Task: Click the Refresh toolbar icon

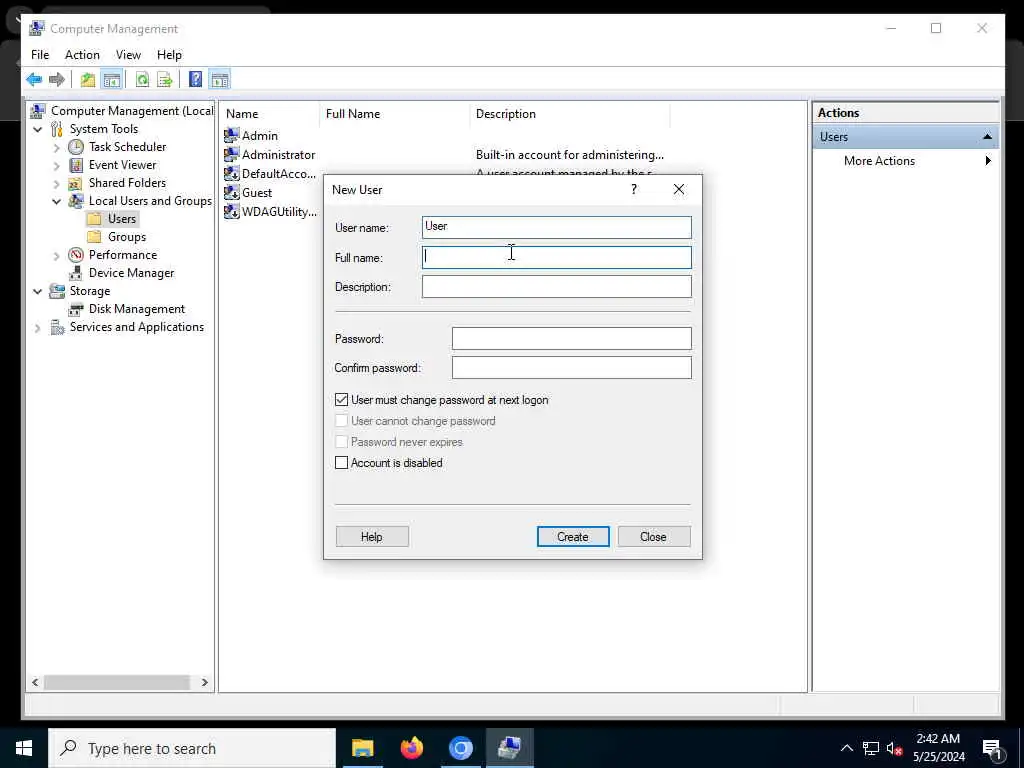Action: pyautogui.click(x=142, y=80)
